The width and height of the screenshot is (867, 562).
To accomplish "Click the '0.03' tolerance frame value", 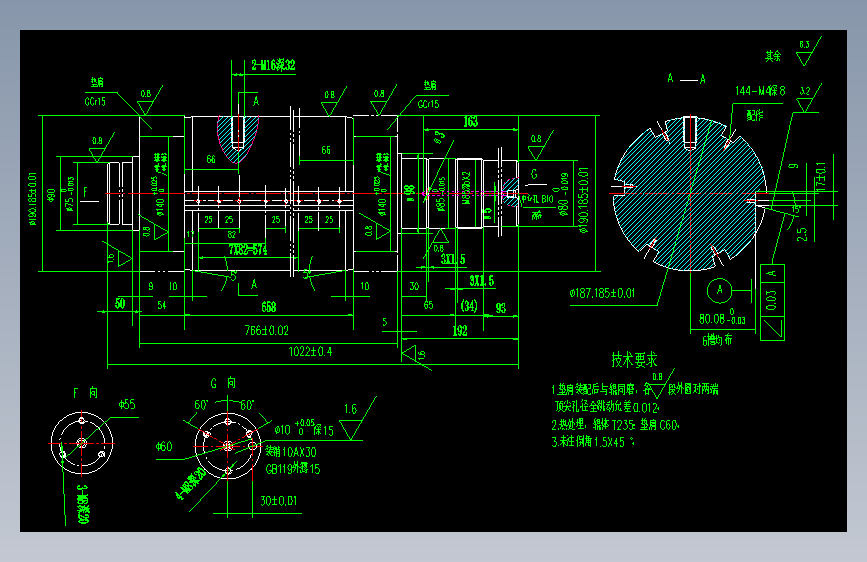I will point(772,299).
